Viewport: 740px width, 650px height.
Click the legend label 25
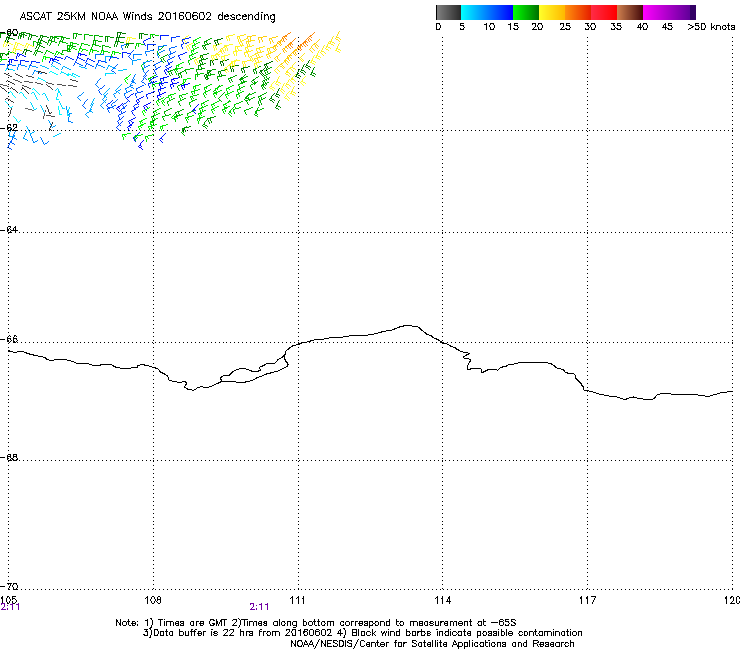[565, 27]
